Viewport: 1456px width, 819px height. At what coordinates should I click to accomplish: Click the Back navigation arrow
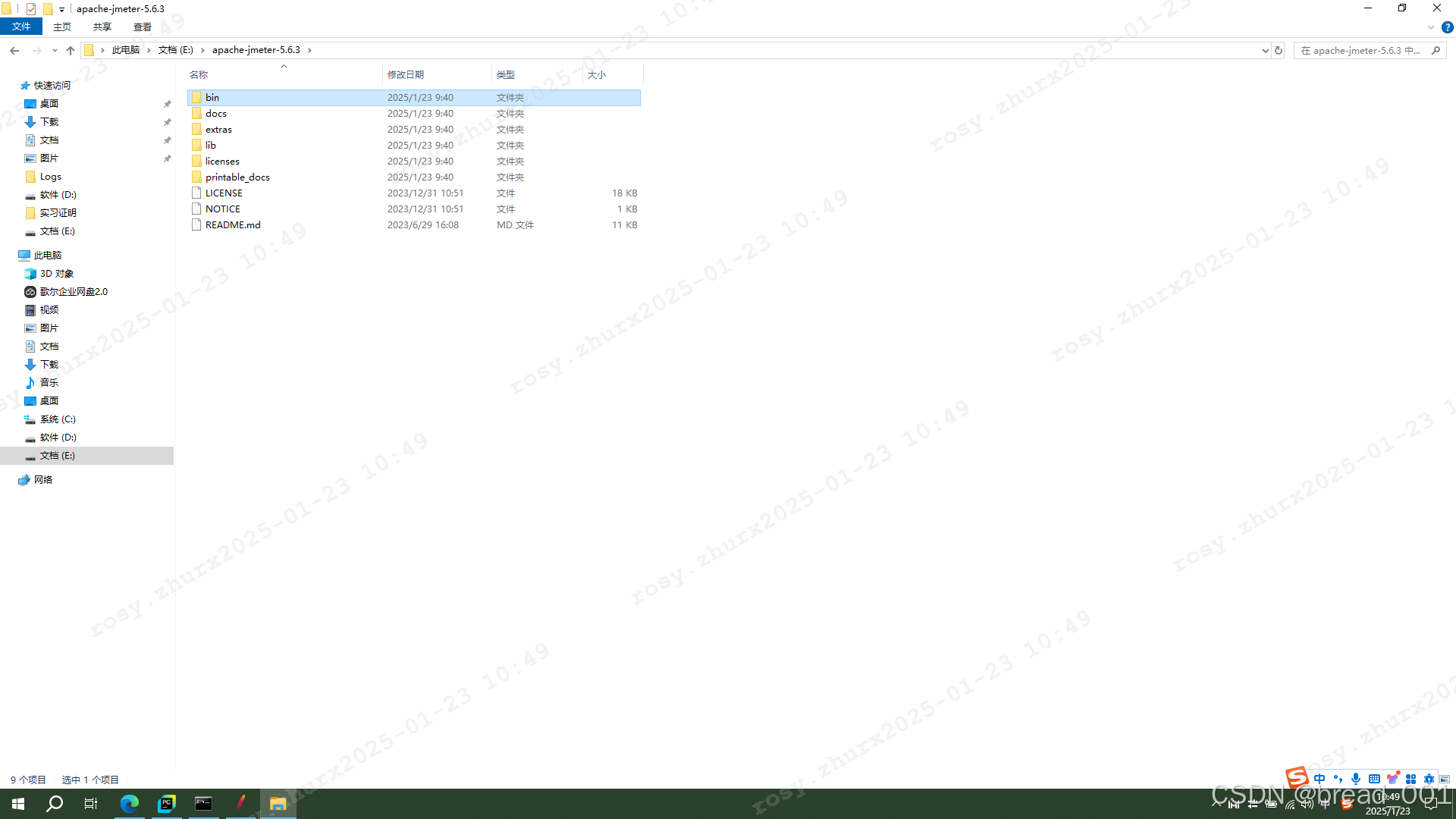tap(14, 50)
